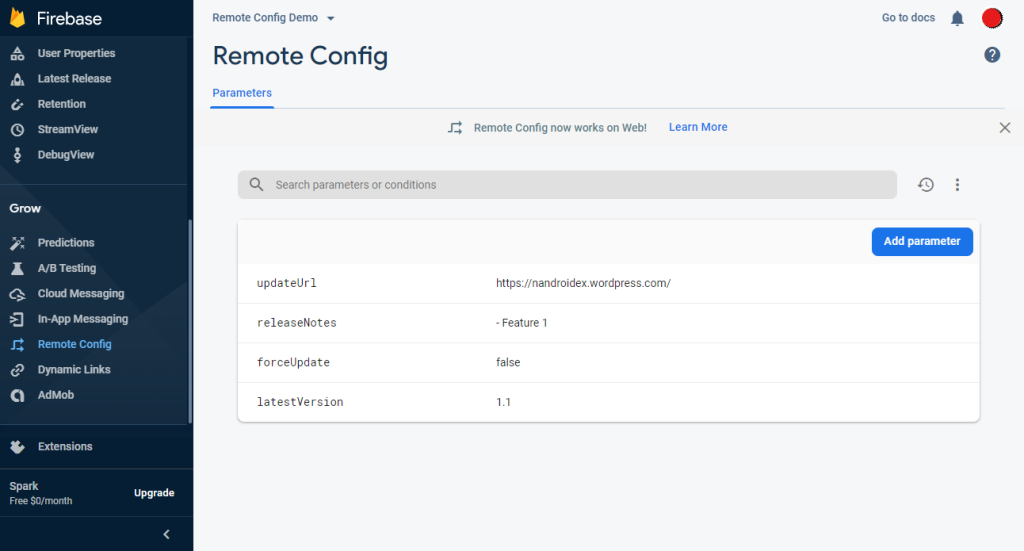The width and height of the screenshot is (1024, 551).
Task: Dismiss the Remote Config web banner
Action: pos(1005,128)
